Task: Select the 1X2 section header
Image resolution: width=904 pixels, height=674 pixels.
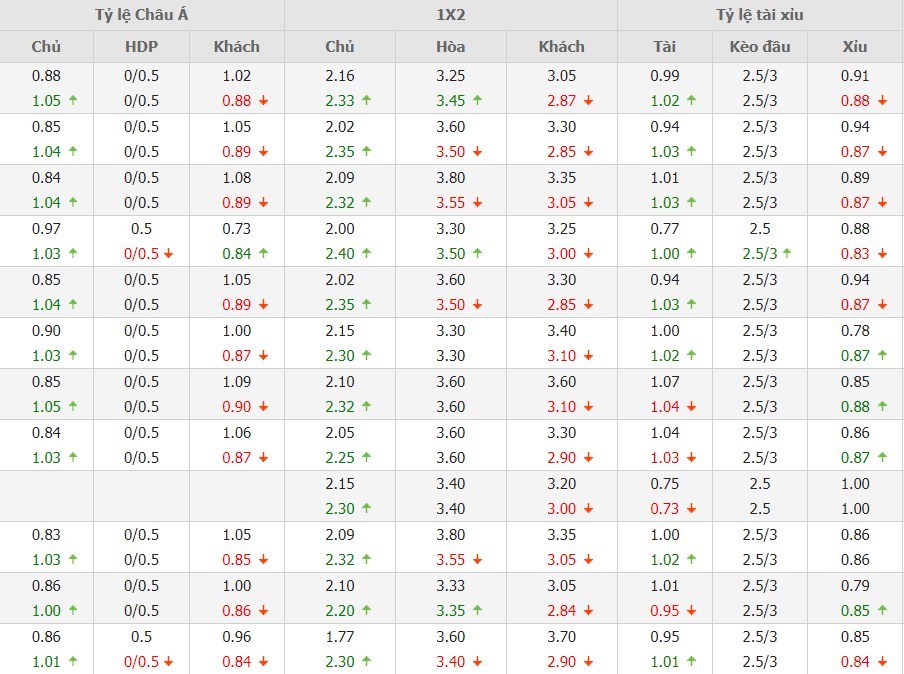Action: click(450, 15)
